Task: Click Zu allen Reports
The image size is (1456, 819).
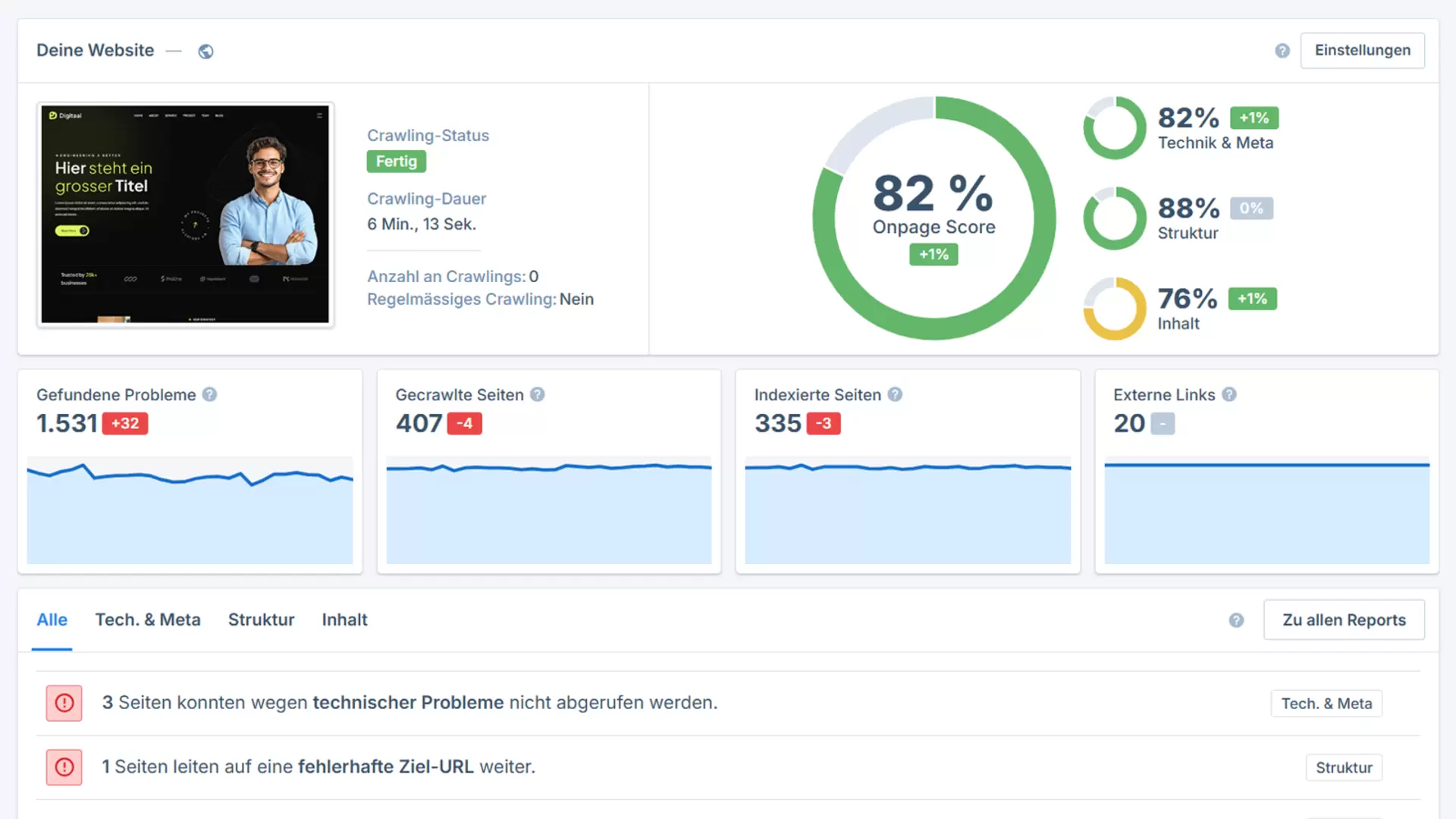Action: [1344, 620]
